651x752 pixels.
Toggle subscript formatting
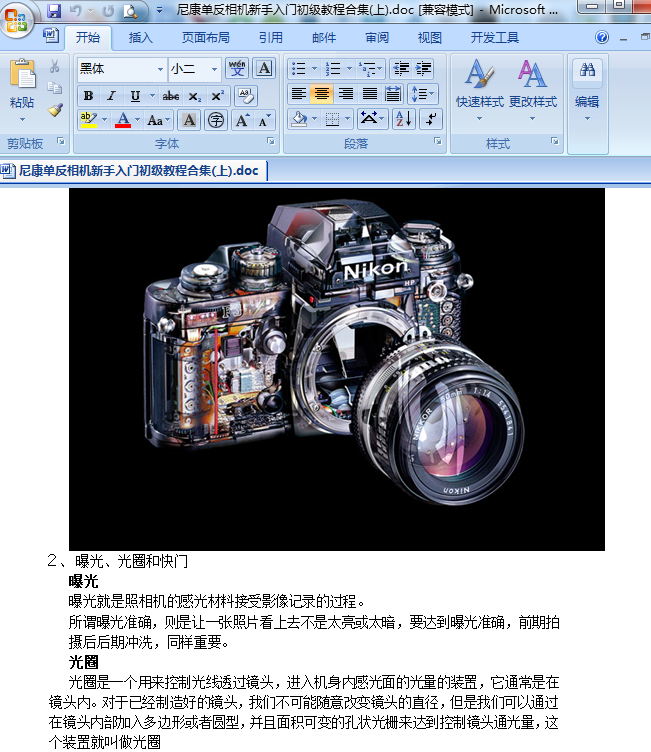pos(194,96)
